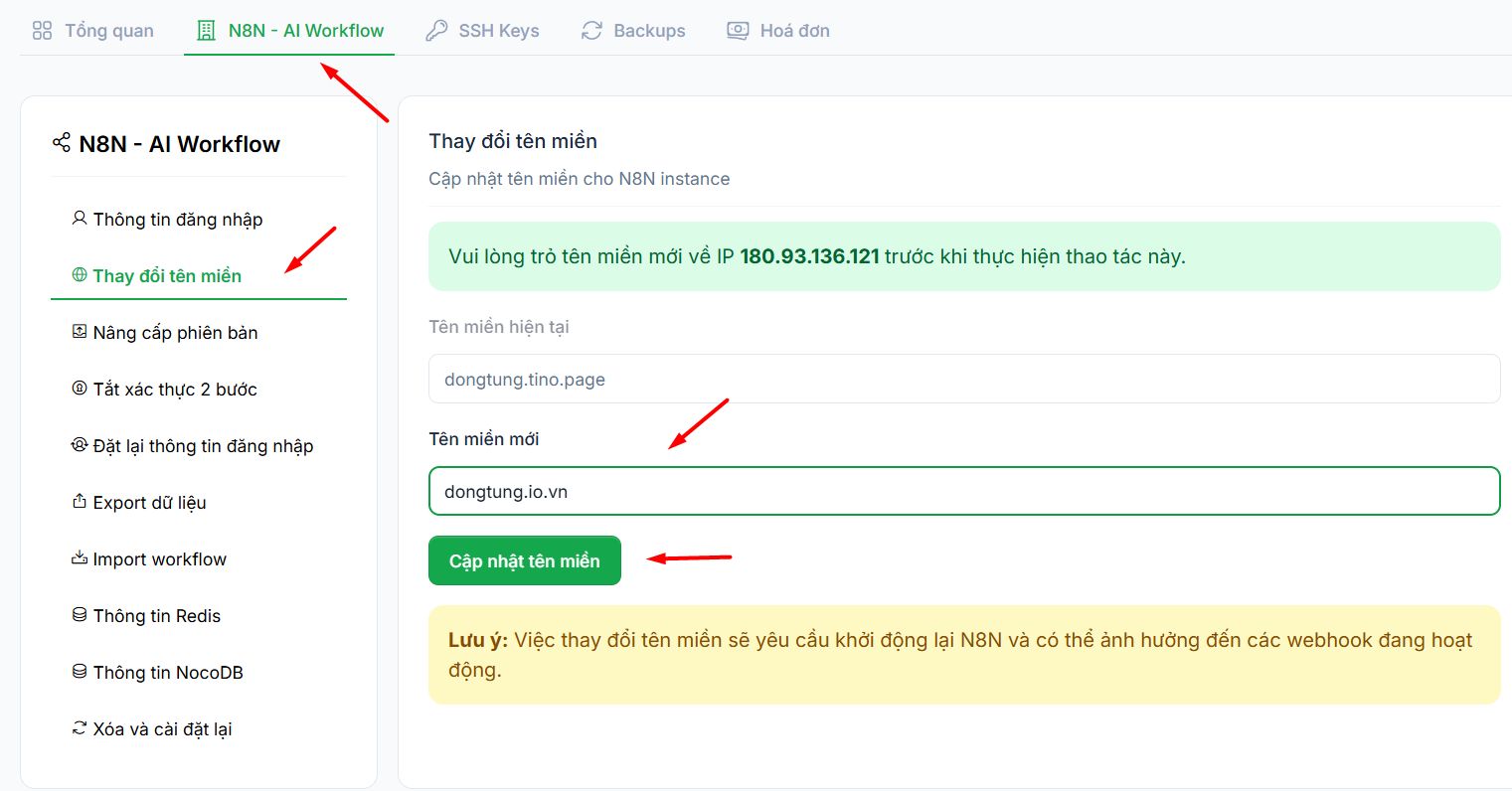The width and height of the screenshot is (1512, 791).
Task: Select the N8N - AI Workflow tab
Action: (x=305, y=31)
